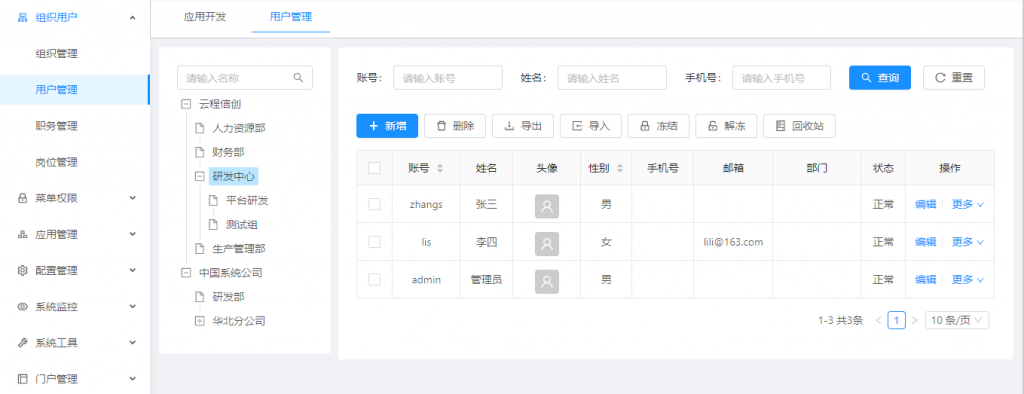Screen dimensions: 1024x394
Task: Click the avatar placeholder for 张三
Action: point(547,205)
